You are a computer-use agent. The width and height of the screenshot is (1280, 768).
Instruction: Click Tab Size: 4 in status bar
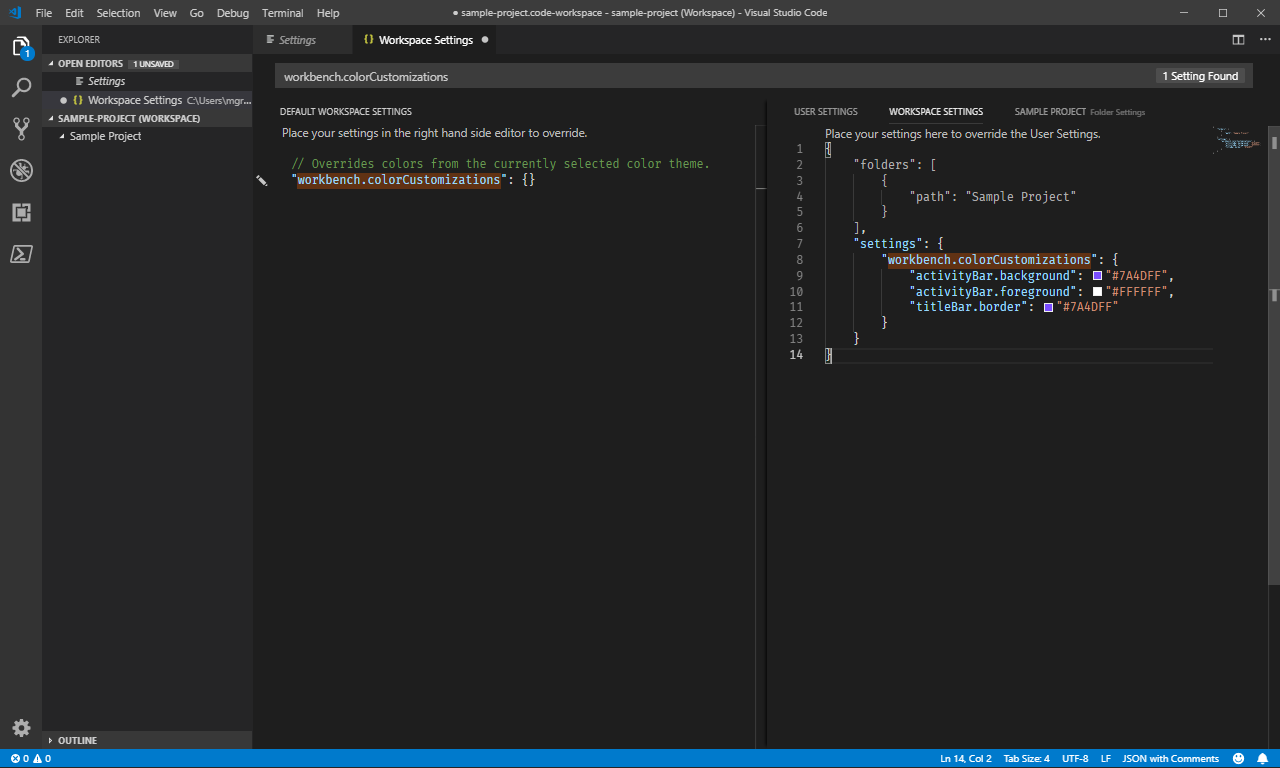point(1027,759)
